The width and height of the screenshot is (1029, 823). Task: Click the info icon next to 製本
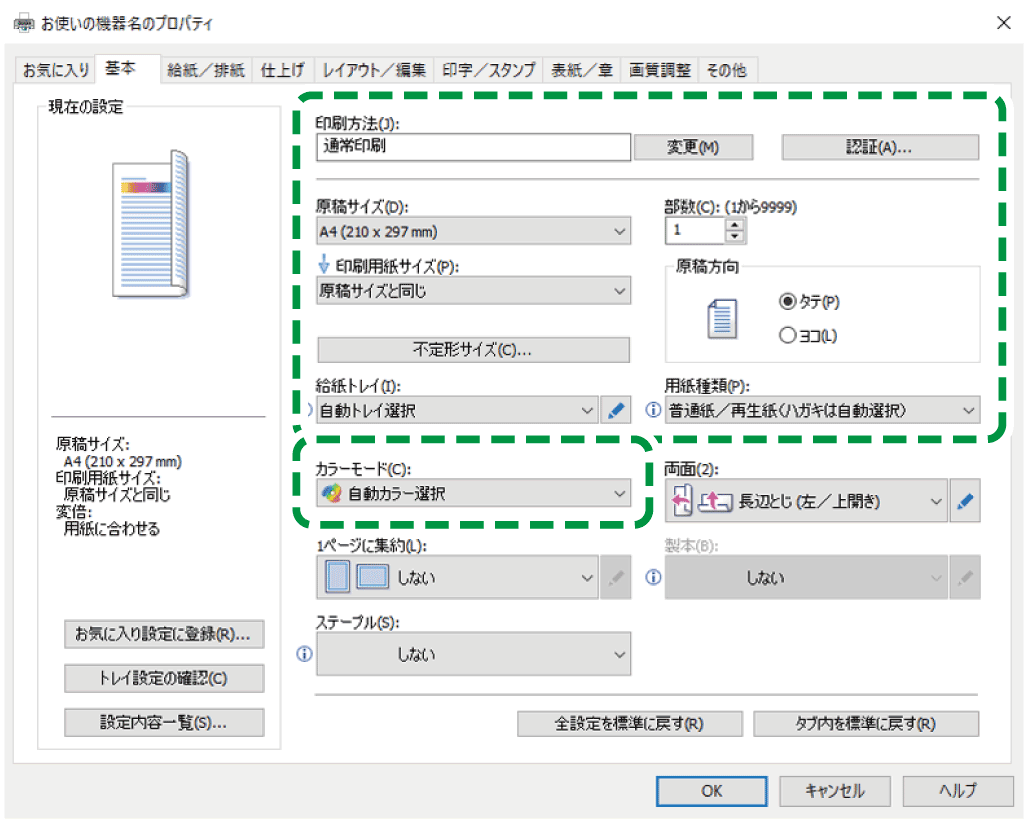[654, 578]
